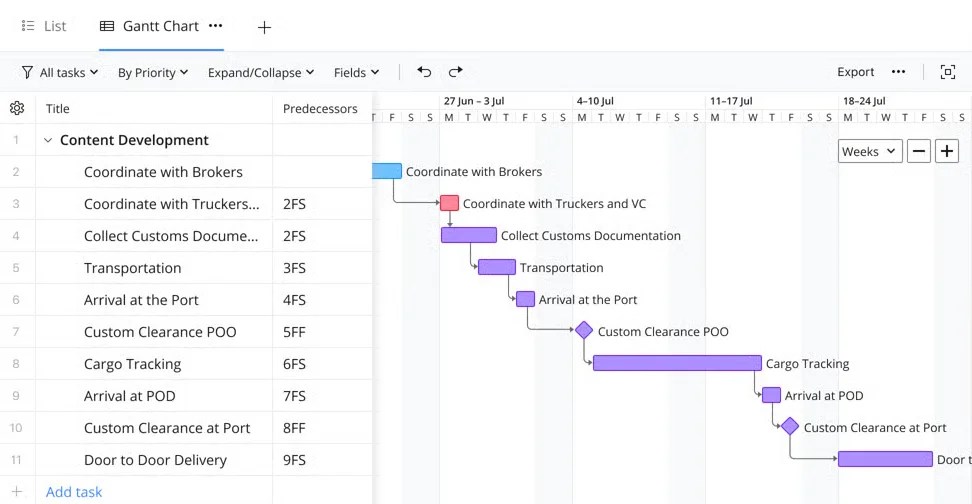Open the All tasks filter dropdown
This screenshot has width=972, height=504.
(x=60, y=73)
